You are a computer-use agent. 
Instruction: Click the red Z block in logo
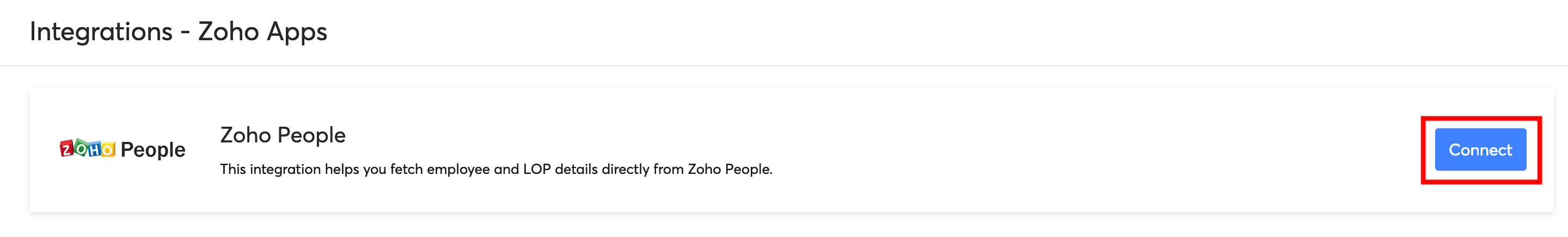(66, 148)
